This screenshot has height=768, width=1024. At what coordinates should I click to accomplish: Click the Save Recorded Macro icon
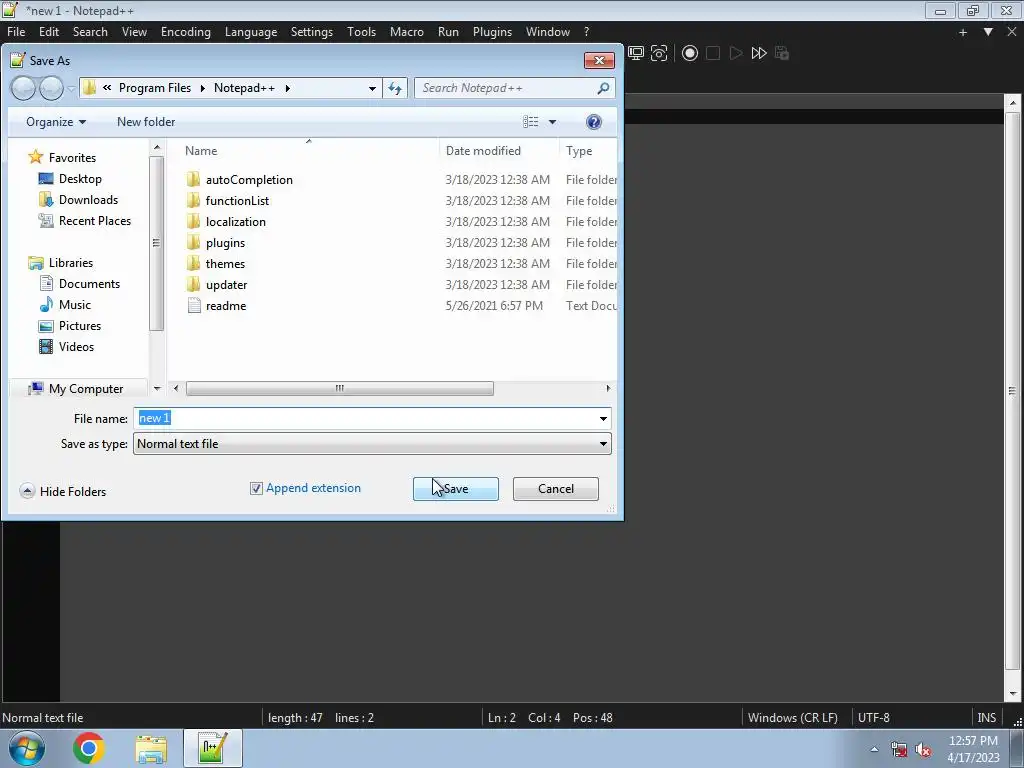(x=782, y=53)
